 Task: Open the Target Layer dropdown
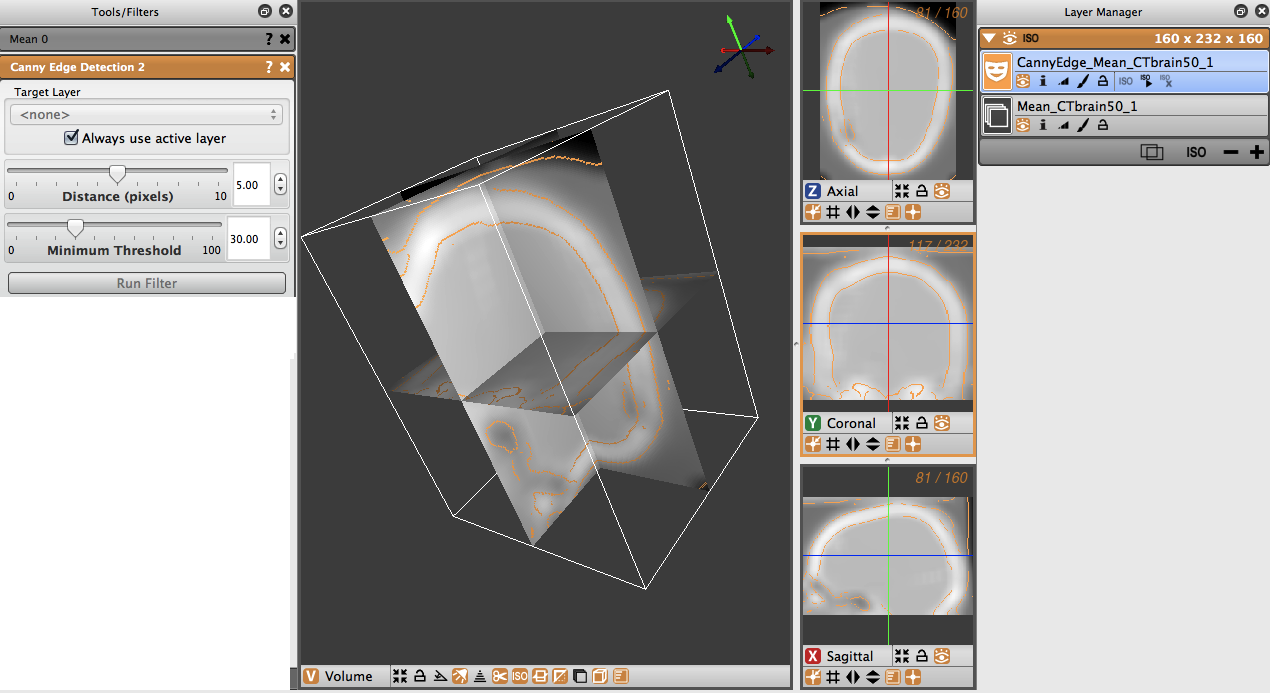click(146, 115)
